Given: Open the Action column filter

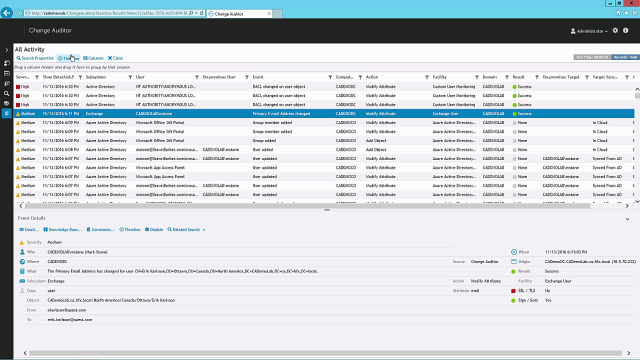Looking at the screenshot, I should click(427, 77).
